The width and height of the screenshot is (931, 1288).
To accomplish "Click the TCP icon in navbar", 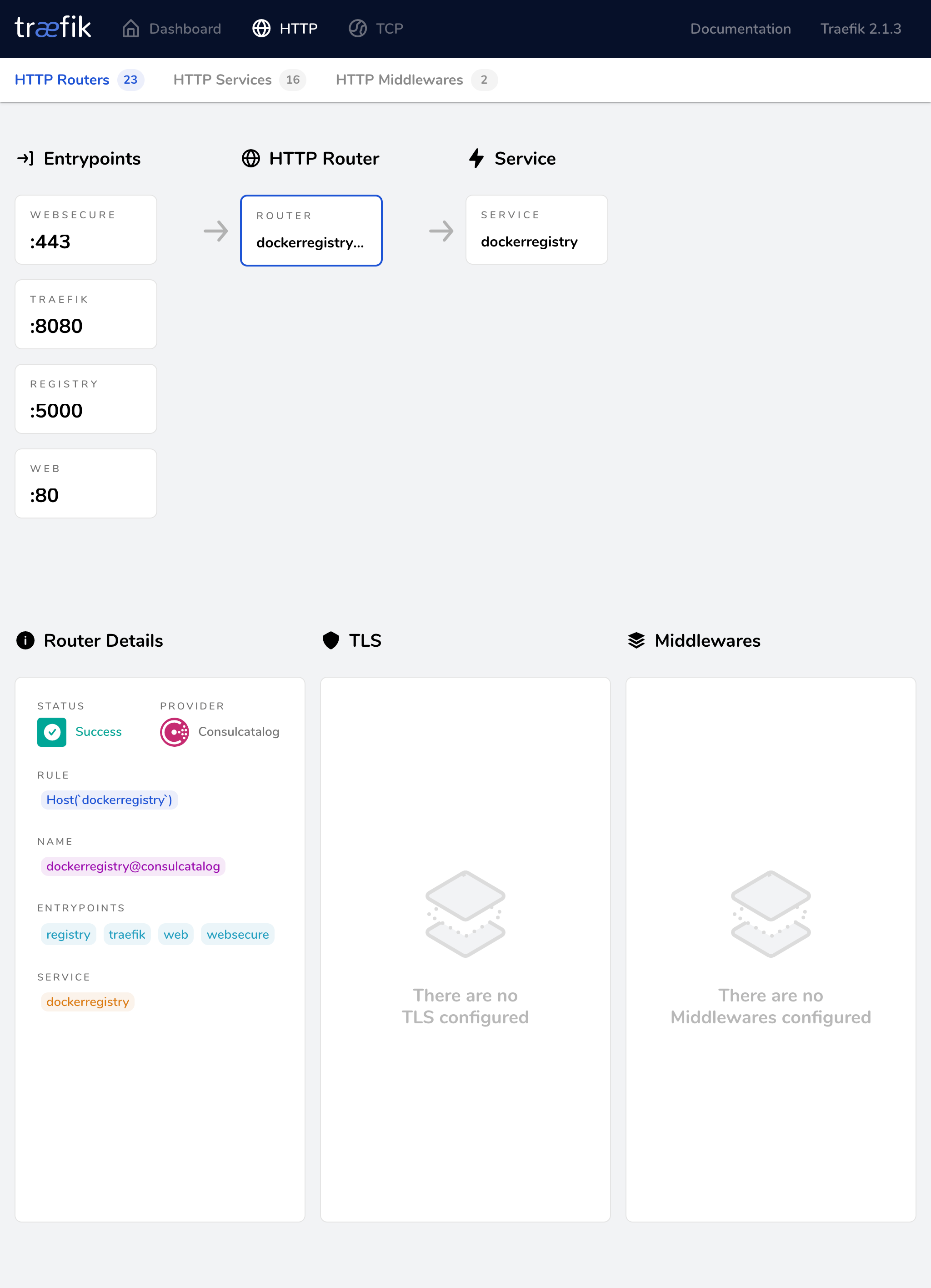I will point(358,28).
